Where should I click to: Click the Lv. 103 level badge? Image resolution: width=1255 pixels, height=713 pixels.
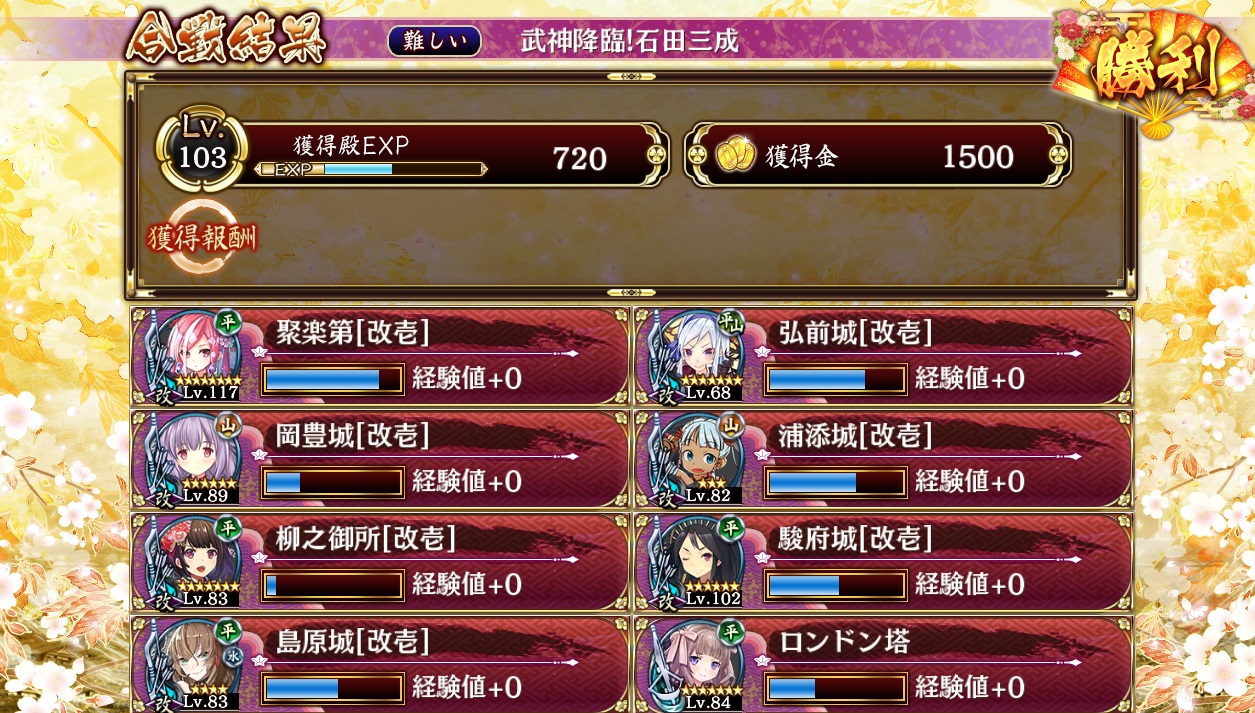[x=203, y=150]
